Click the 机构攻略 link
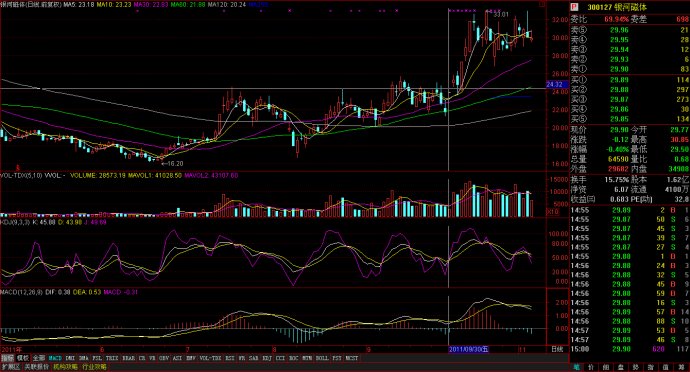This screenshot has height=372, width=690. (65, 367)
